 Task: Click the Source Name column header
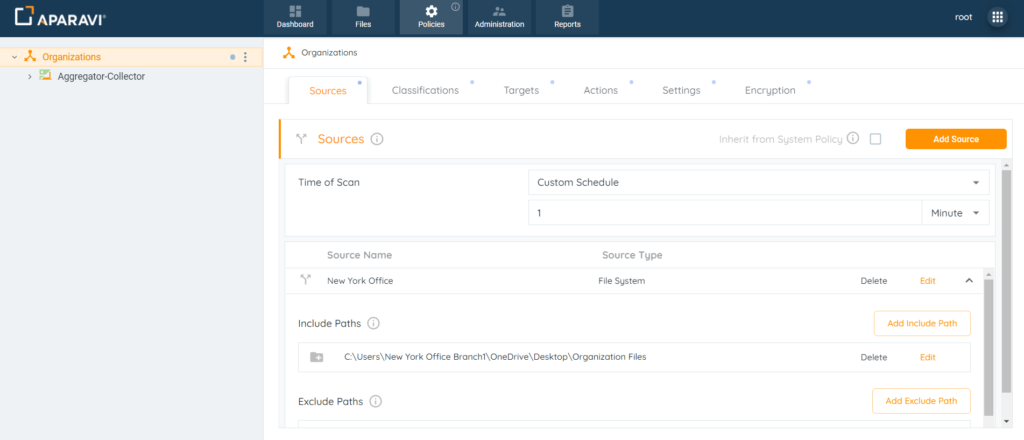pyautogui.click(x=359, y=255)
